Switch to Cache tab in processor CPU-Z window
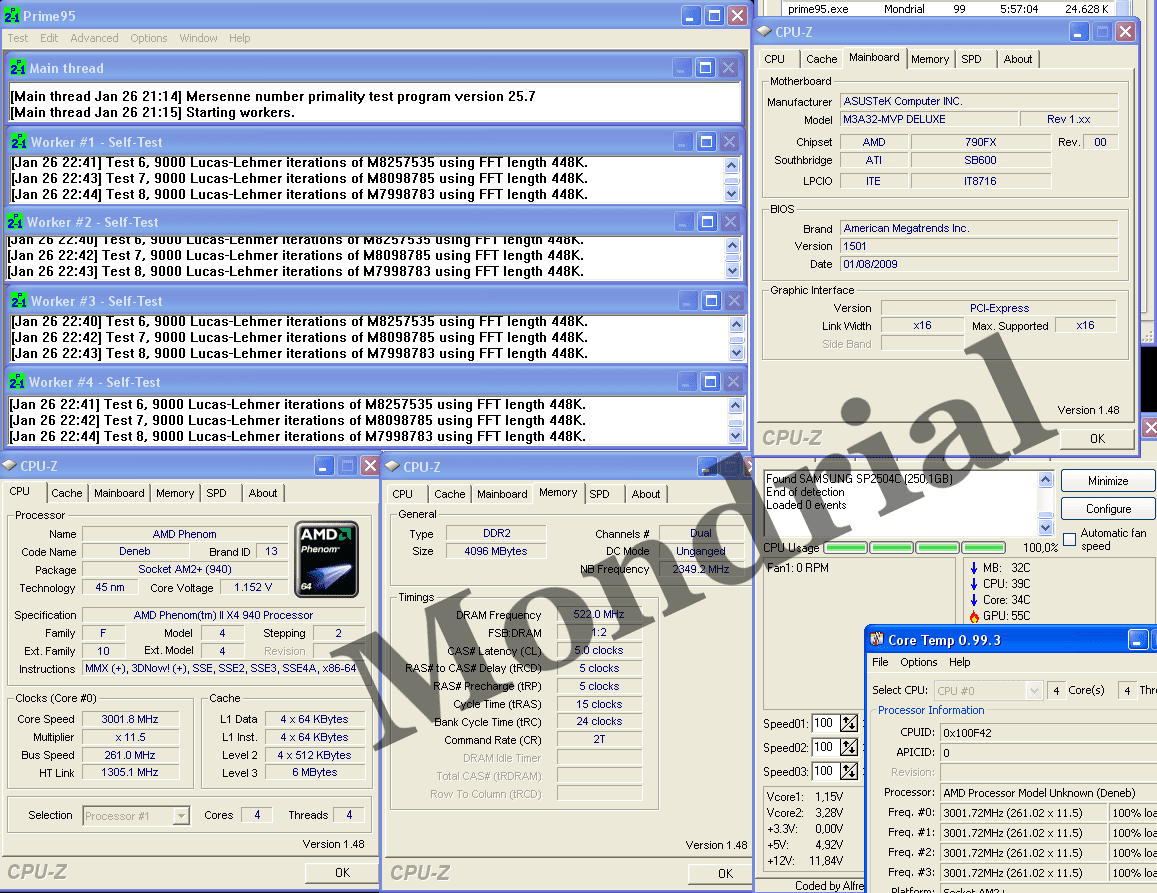The width and height of the screenshot is (1157, 893). [66, 493]
